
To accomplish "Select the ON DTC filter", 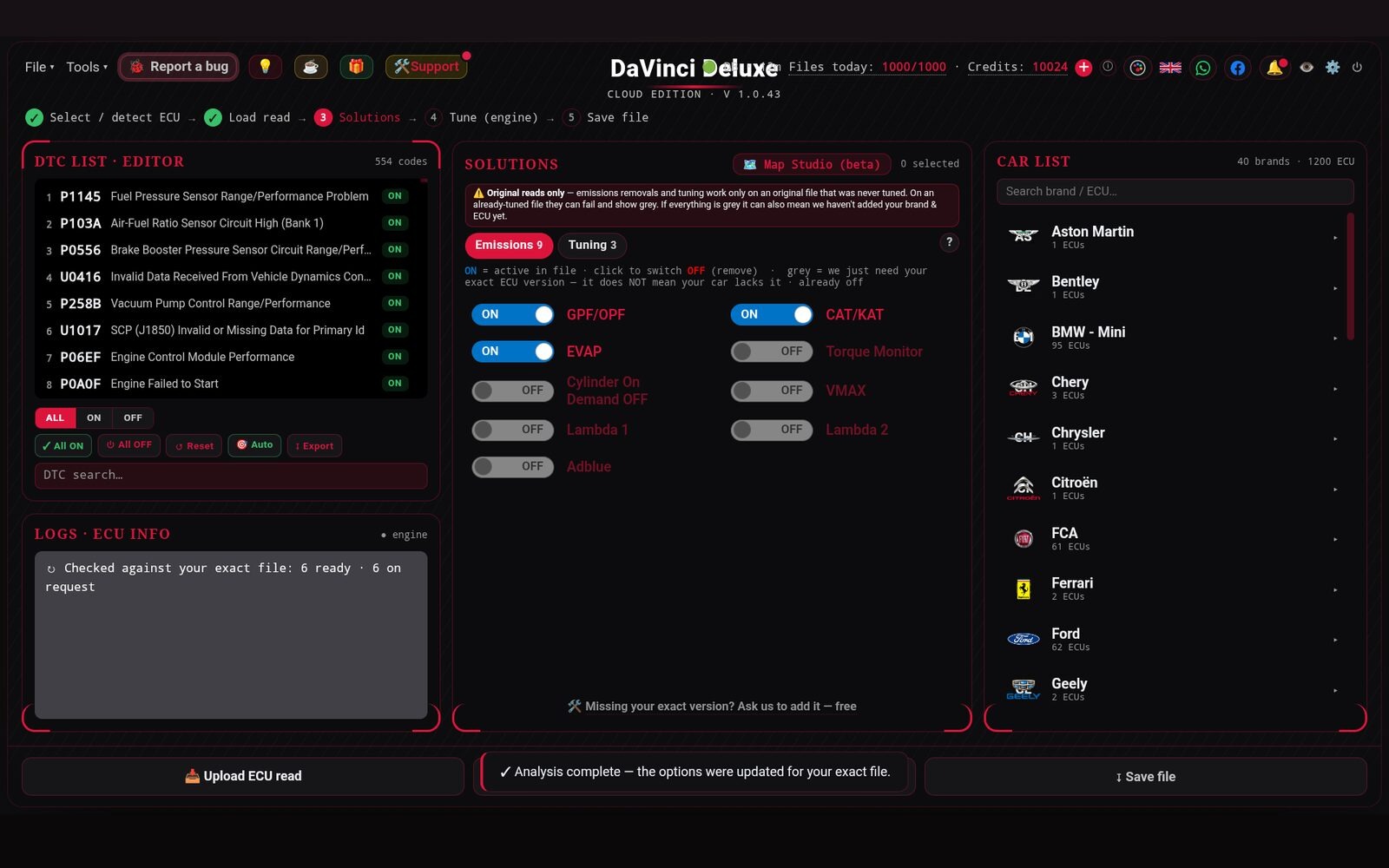I will [x=94, y=418].
